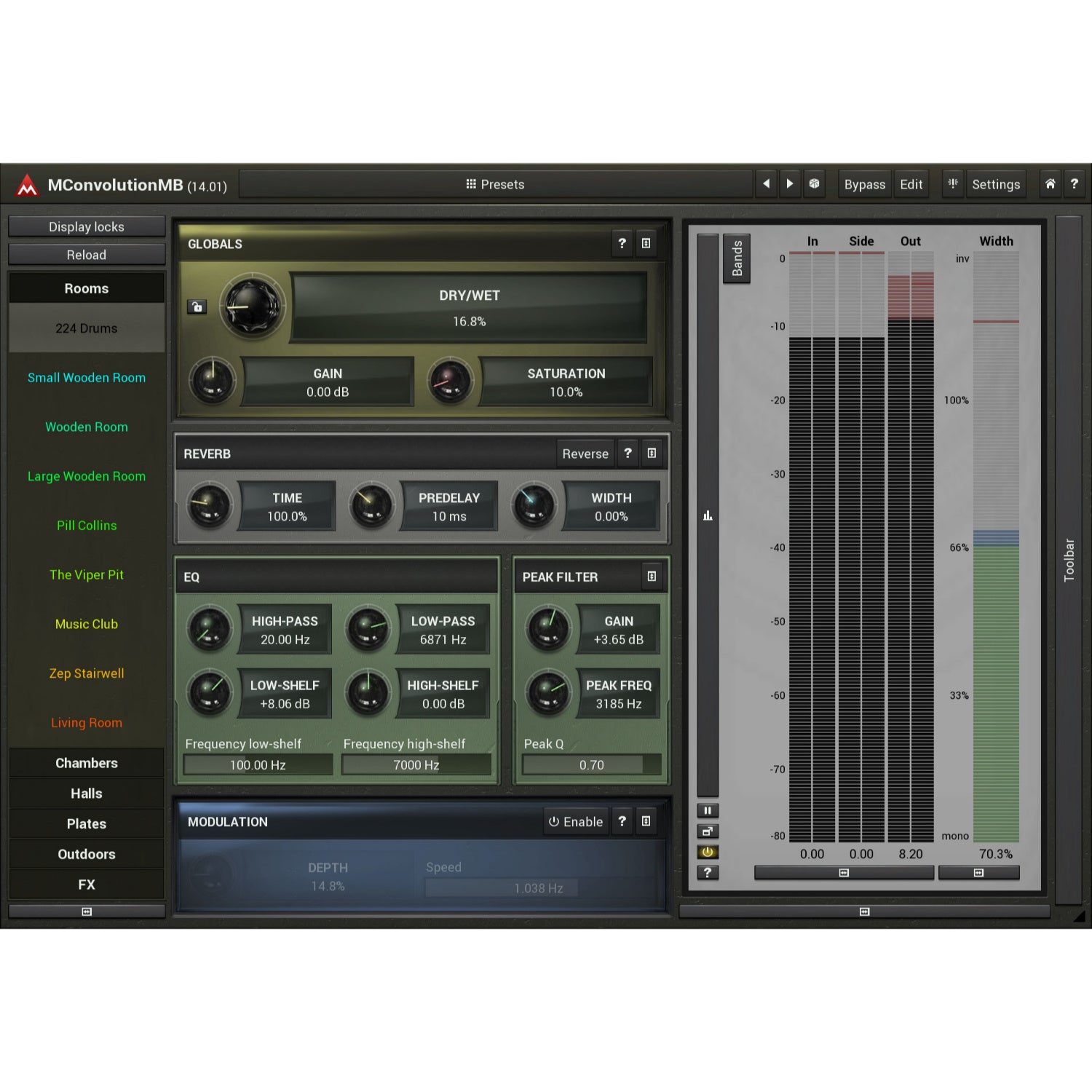The width and height of the screenshot is (1092, 1092).
Task: Expand the FX category
Action: 87,885
